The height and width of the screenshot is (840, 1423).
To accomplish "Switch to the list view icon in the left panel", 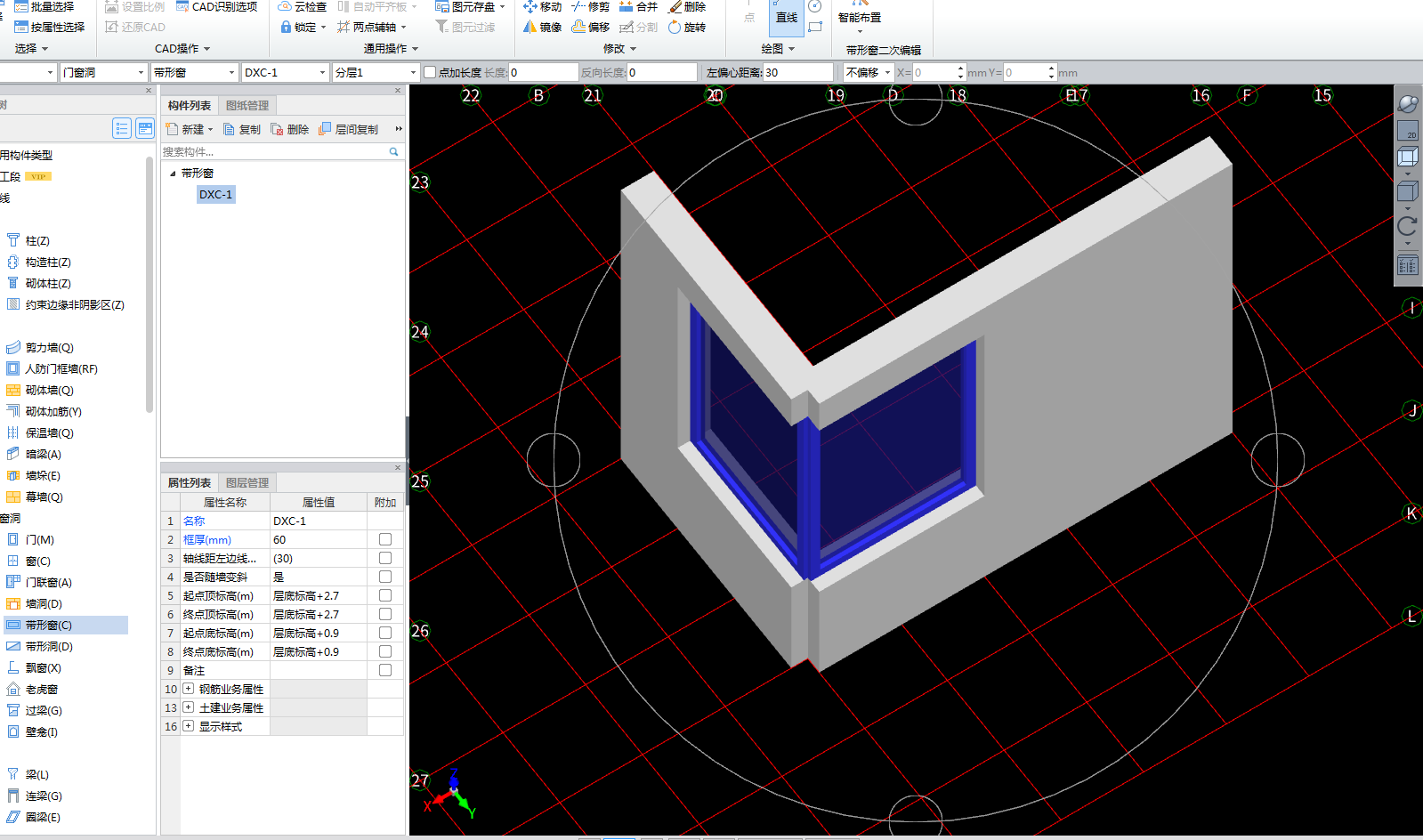I will tap(122, 128).
